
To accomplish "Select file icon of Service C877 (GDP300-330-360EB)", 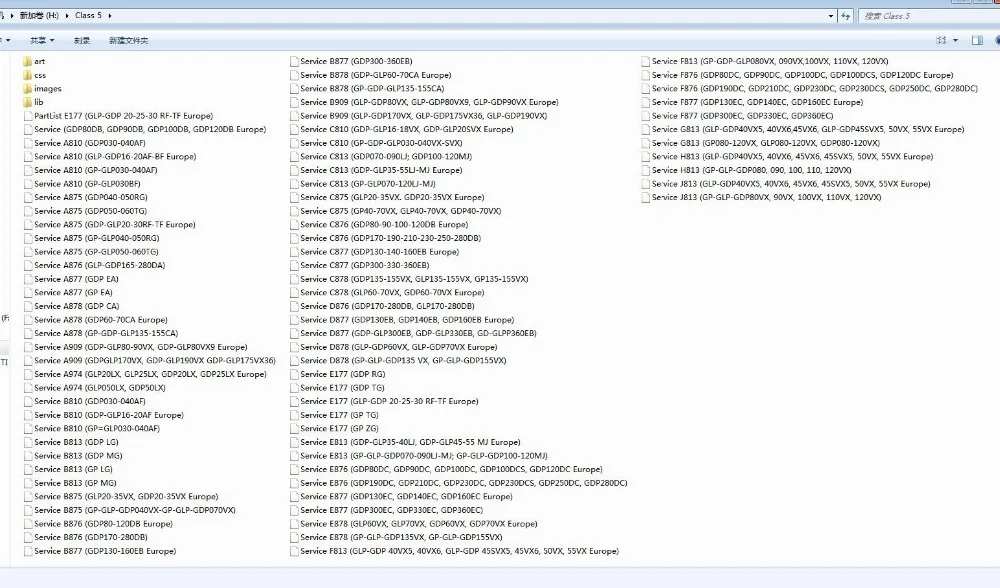I will (x=294, y=265).
